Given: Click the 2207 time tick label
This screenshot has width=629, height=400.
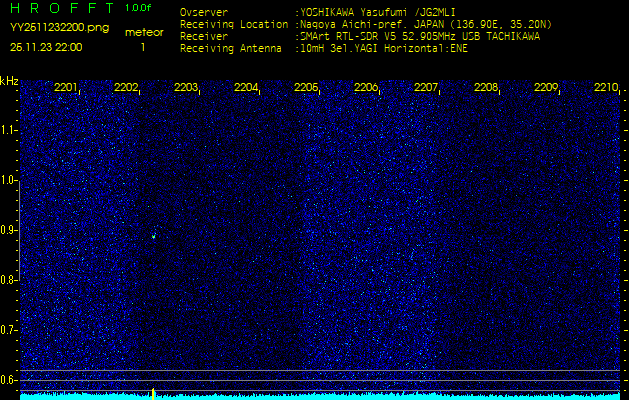Looking at the screenshot, I should pos(426,87).
